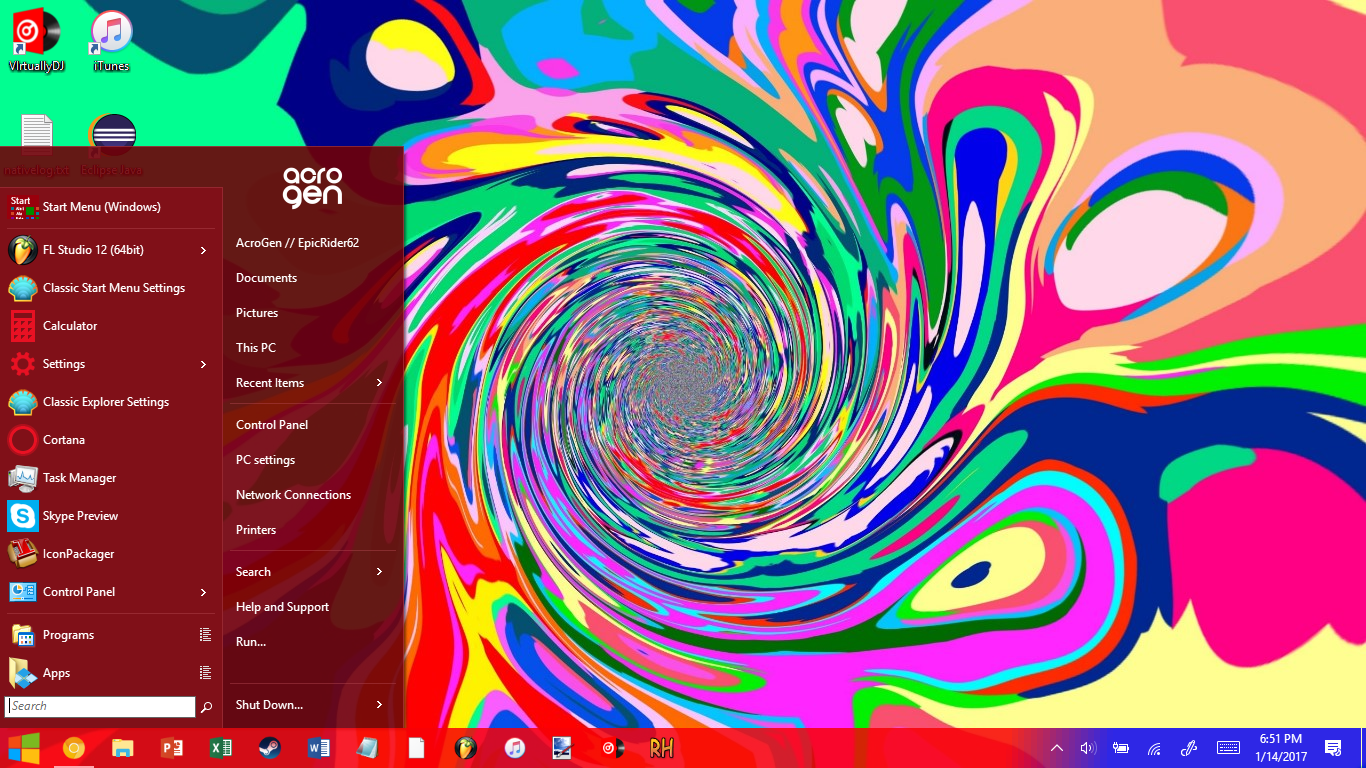Open Task Manager from the start menu
1366x768 pixels.
click(110, 478)
